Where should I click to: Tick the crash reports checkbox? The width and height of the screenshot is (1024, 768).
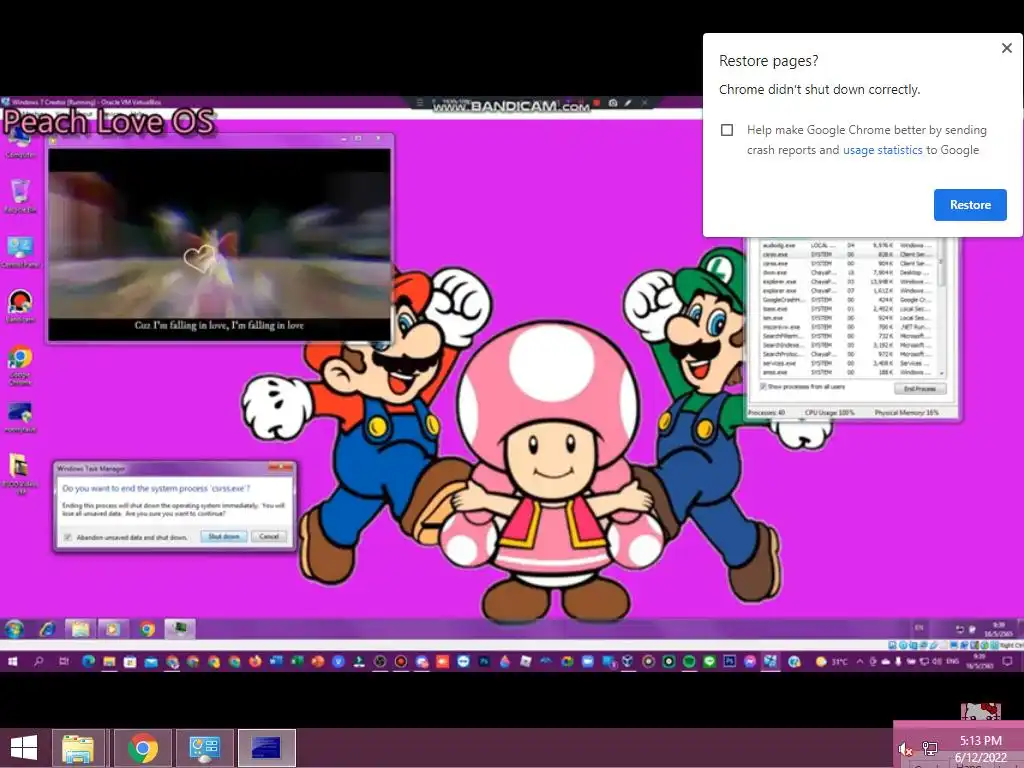point(727,130)
